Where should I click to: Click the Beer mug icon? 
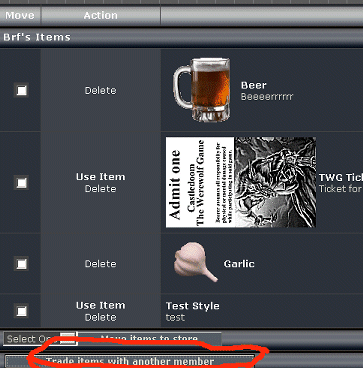pyautogui.click(x=202, y=90)
